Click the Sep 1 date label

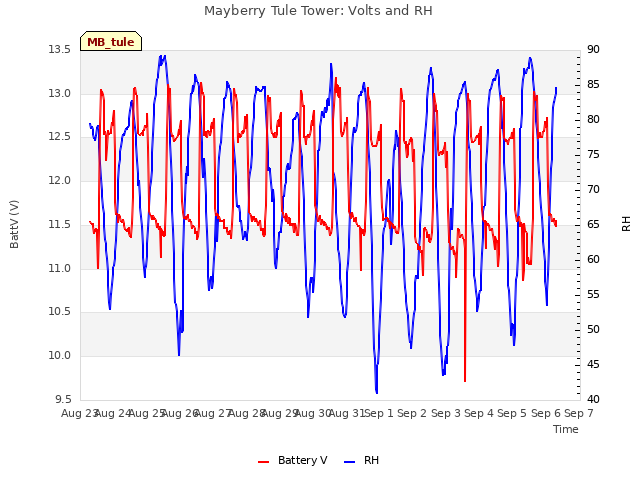click(x=379, y=413)
